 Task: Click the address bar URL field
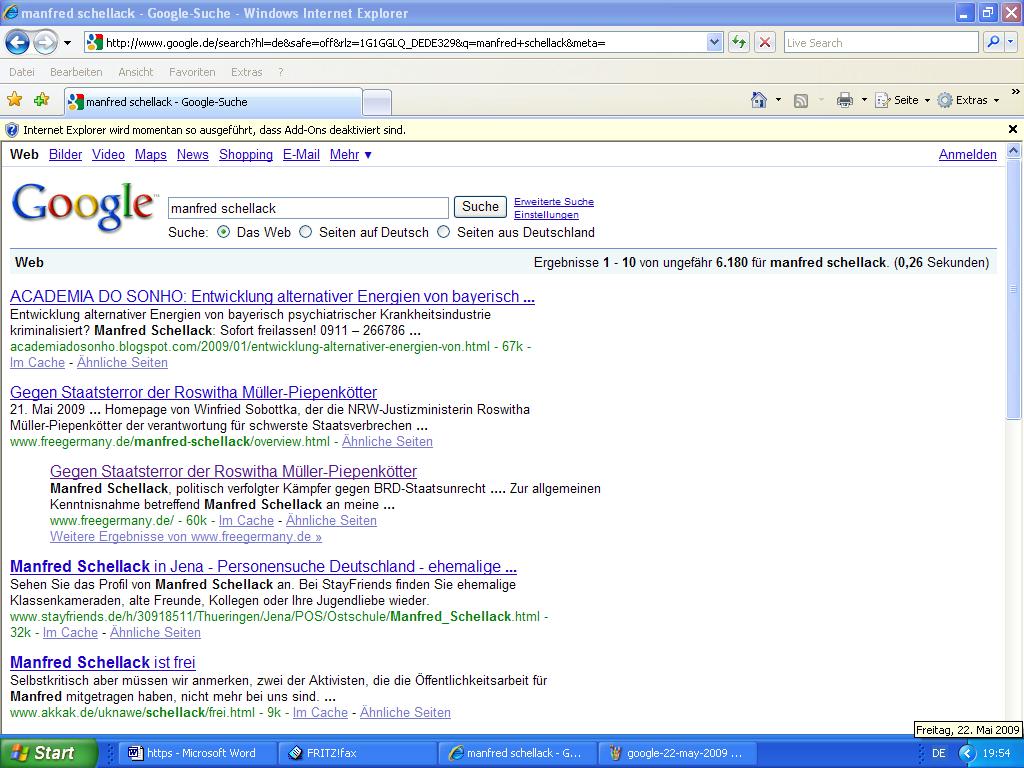405,42
